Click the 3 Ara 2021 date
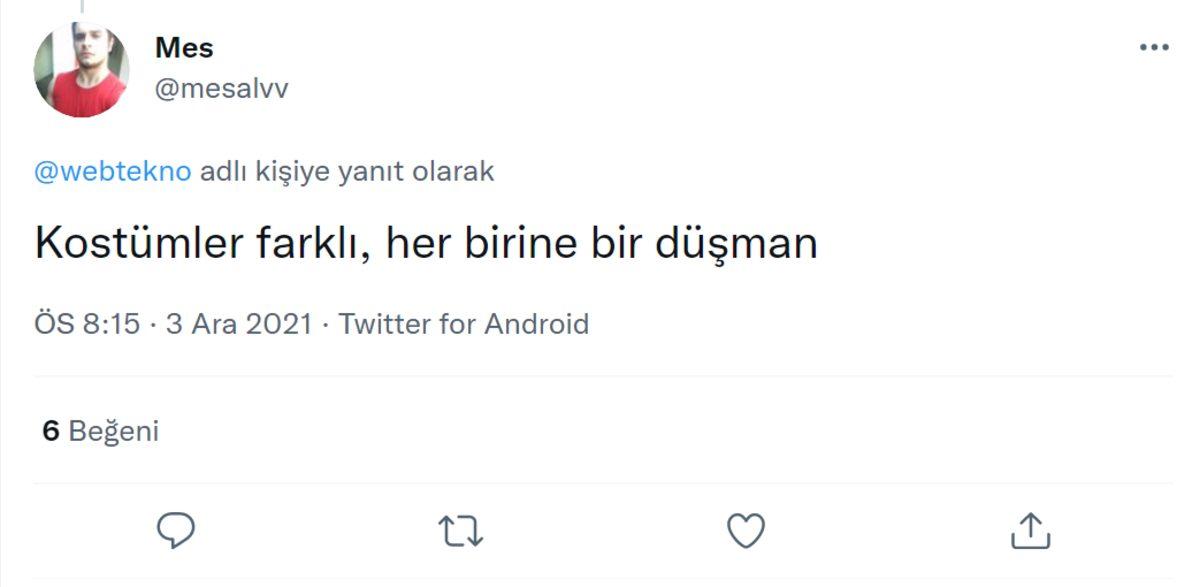This screenshot has width=1200, height=587. pos(239,324)
